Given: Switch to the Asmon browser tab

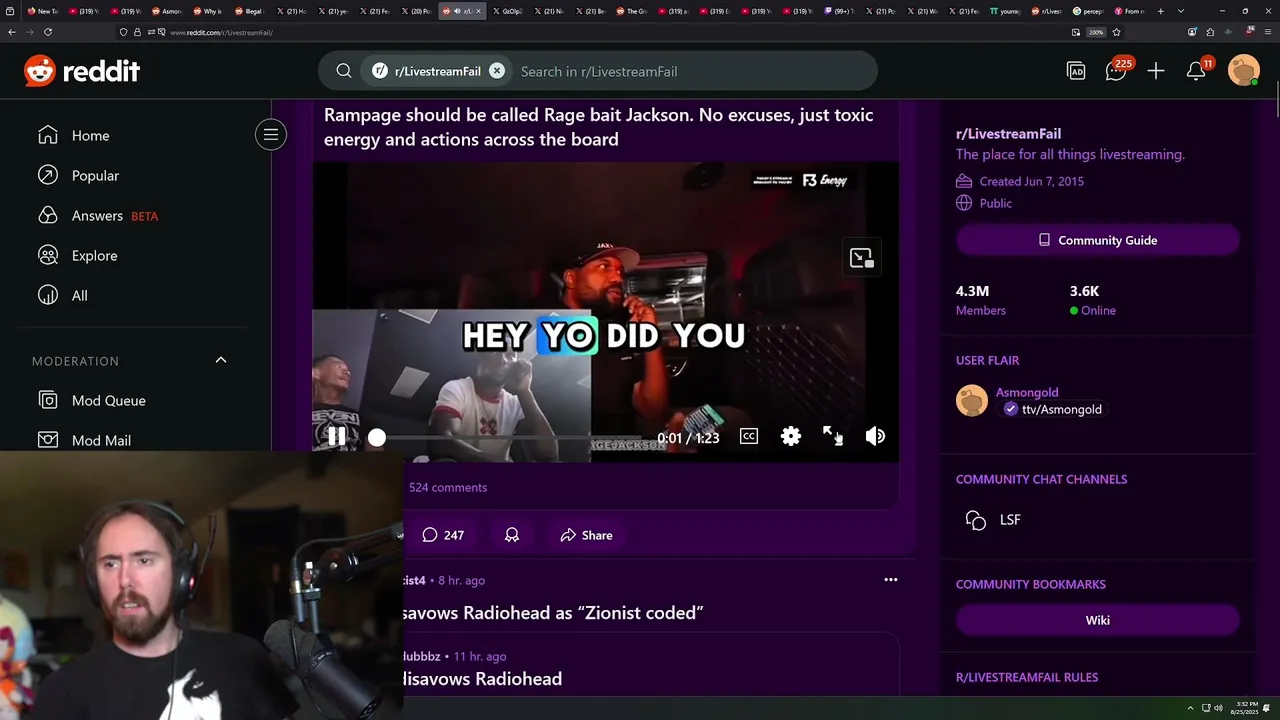Looking at the screenshot, I should (166, 11).
